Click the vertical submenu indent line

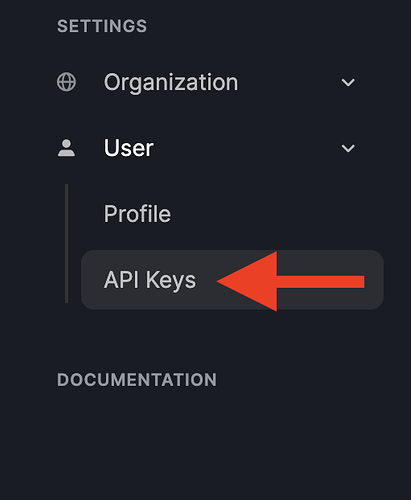click(67, 244)
